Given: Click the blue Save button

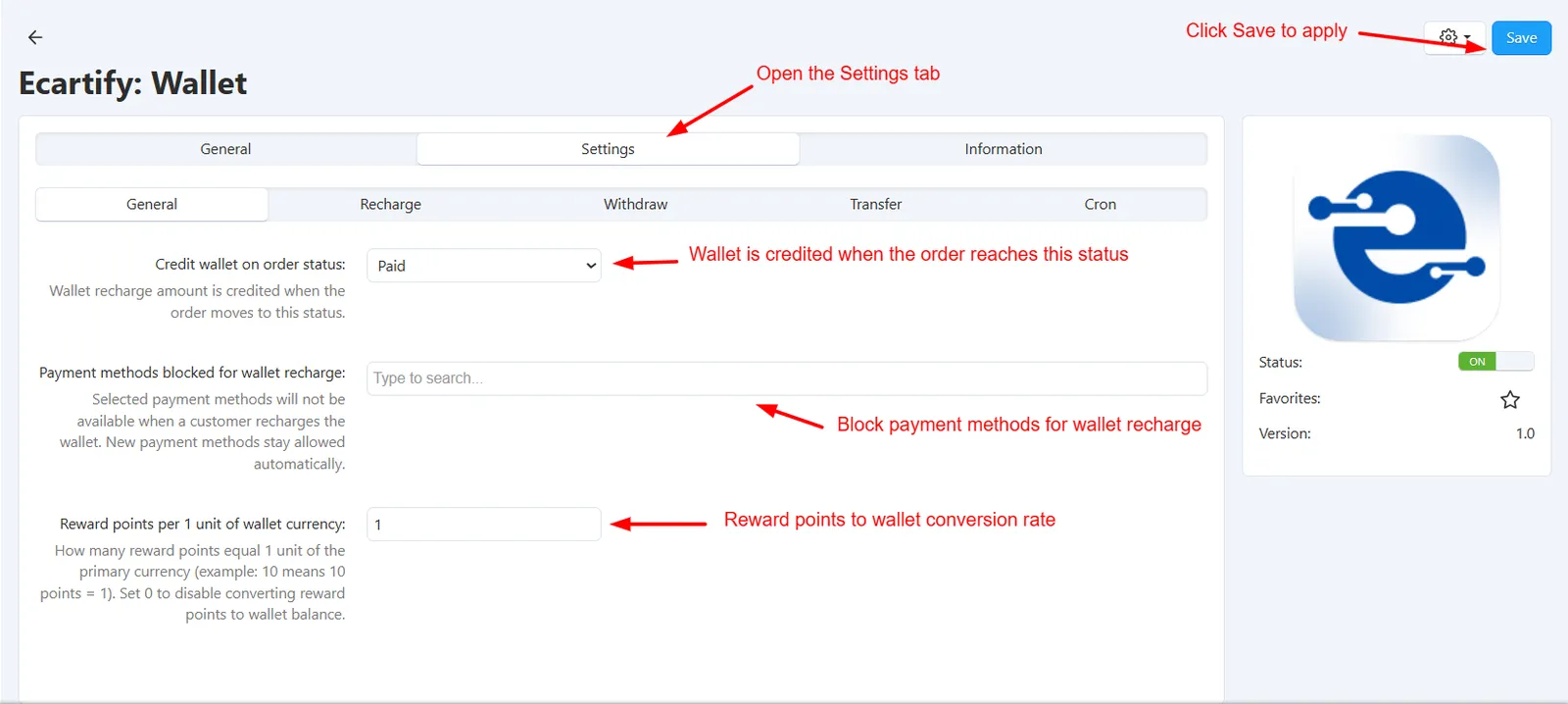Looking at the screenshot, I should 1521,38.
